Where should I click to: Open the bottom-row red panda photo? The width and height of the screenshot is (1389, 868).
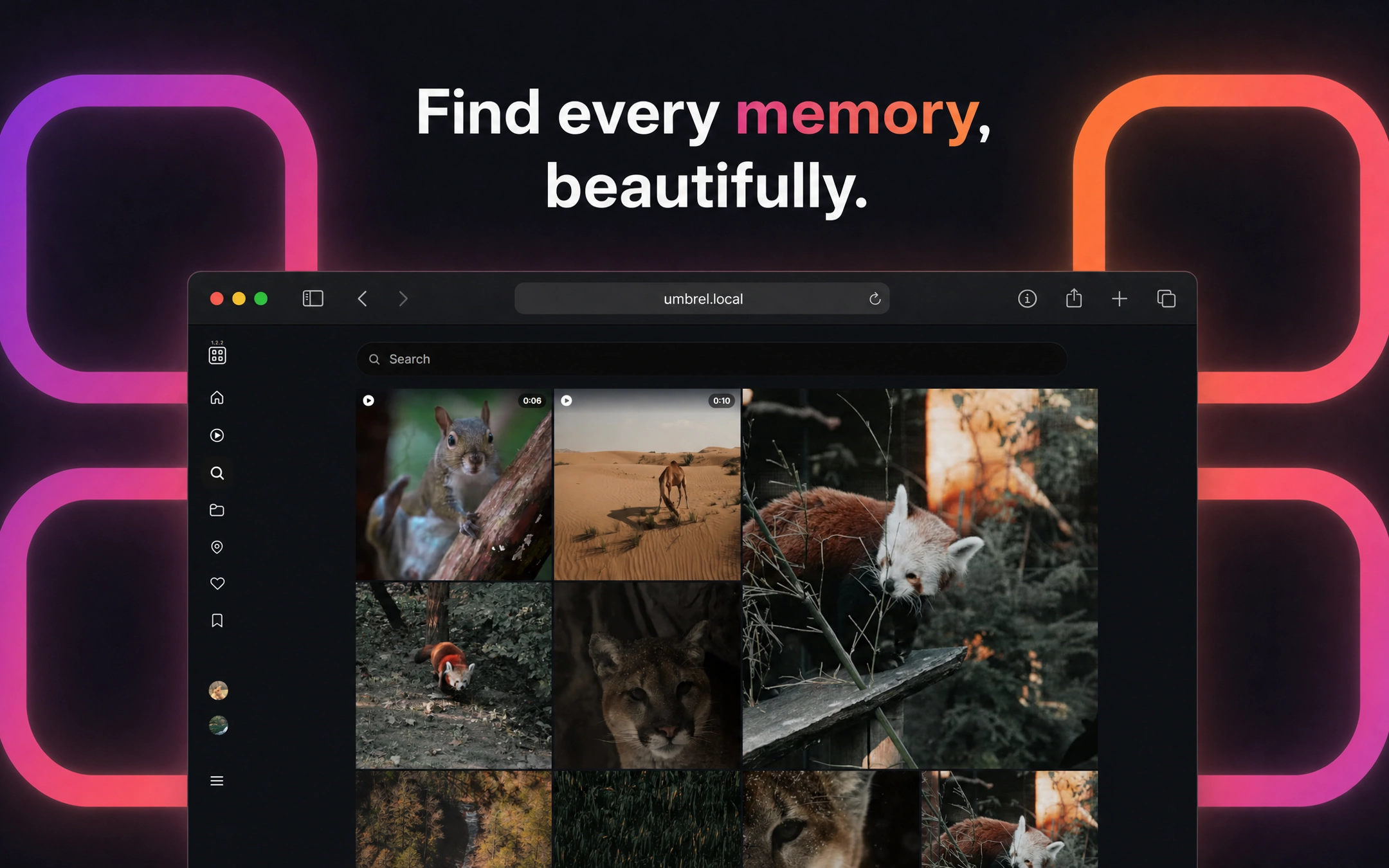point(1010,819)
